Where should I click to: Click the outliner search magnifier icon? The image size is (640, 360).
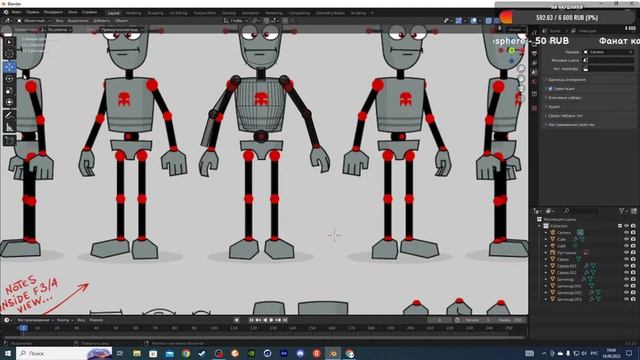[567, 211]
